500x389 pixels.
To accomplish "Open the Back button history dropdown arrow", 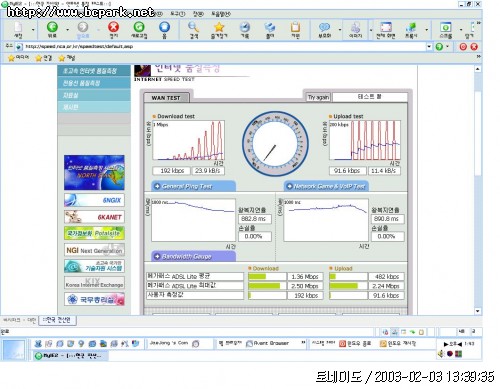I will 68,30.
